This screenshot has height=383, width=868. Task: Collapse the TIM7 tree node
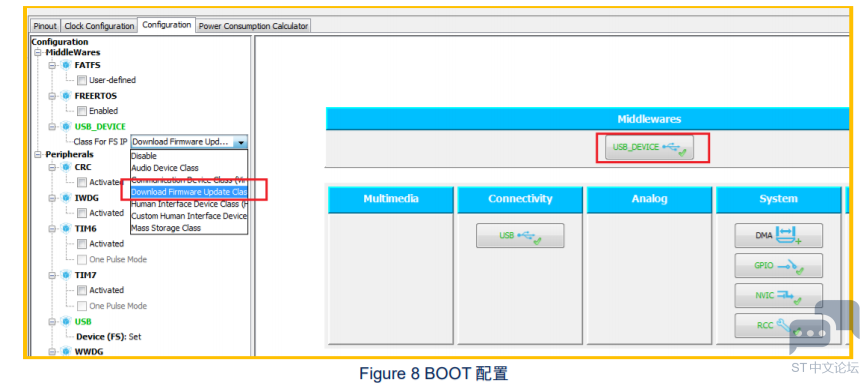pos(53,275)
